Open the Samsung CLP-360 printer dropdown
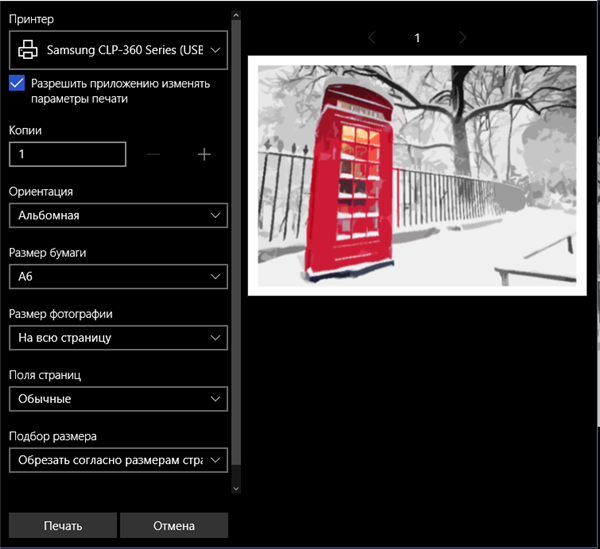 [118, 50]
